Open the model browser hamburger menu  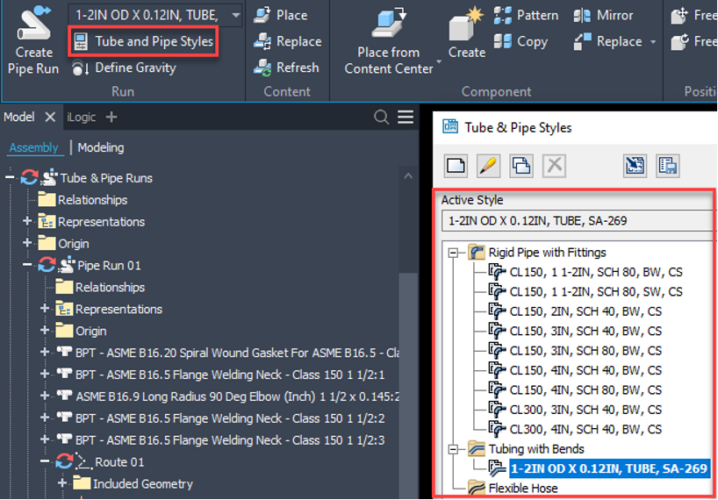click(405, 118)
